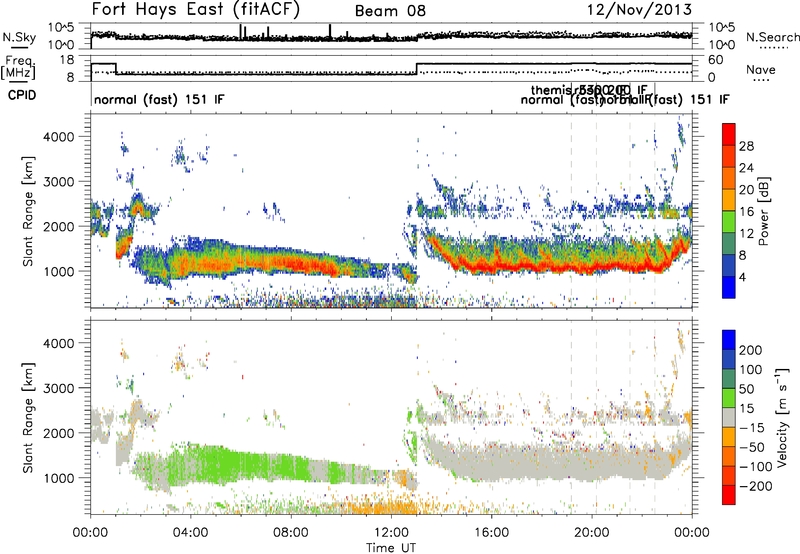
Task: Click 'Slant Range [km]' label of power panel
Action: point(28,212)
